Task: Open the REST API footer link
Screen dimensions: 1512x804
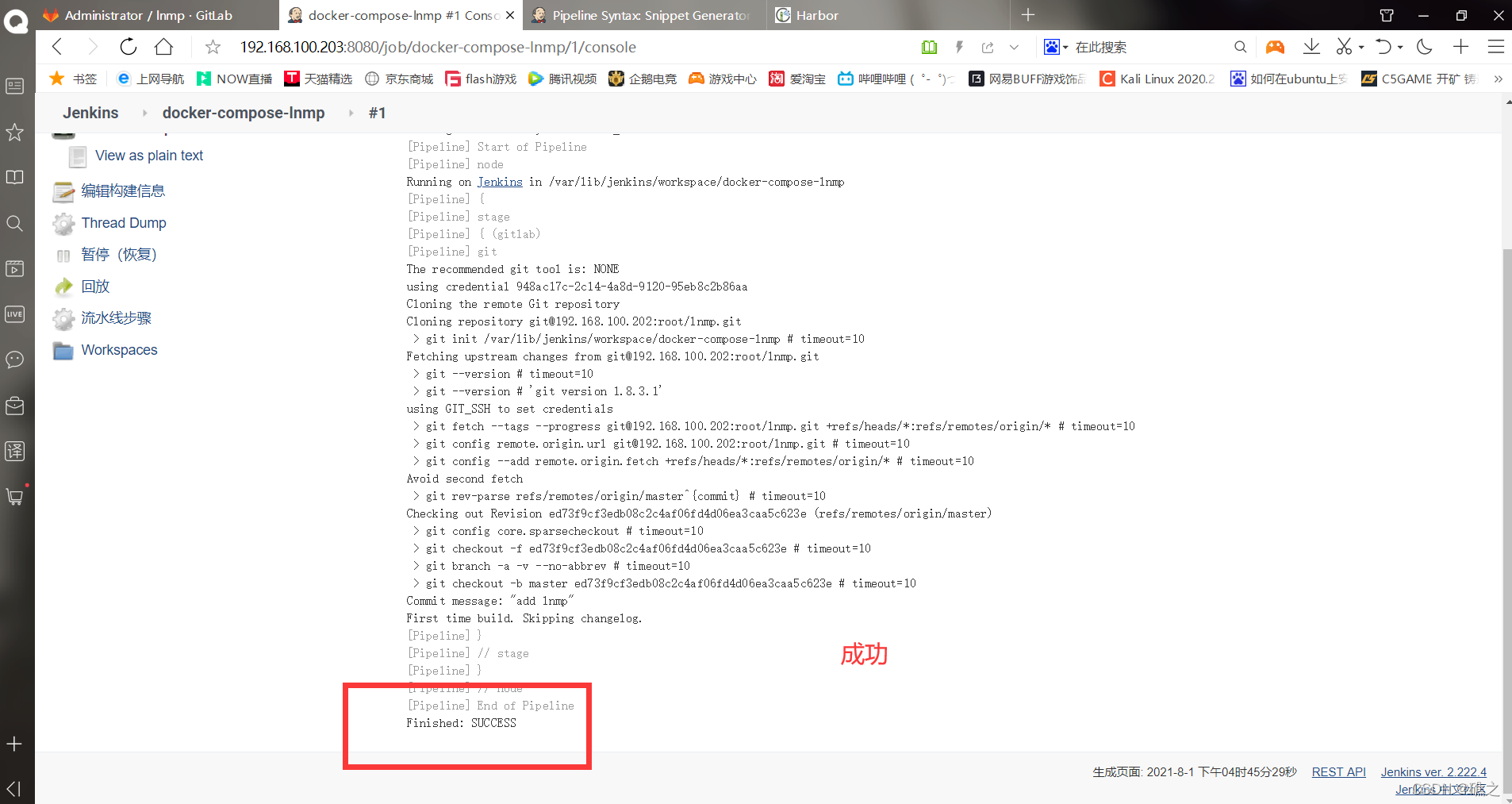Action: (x=1338, y=771)
